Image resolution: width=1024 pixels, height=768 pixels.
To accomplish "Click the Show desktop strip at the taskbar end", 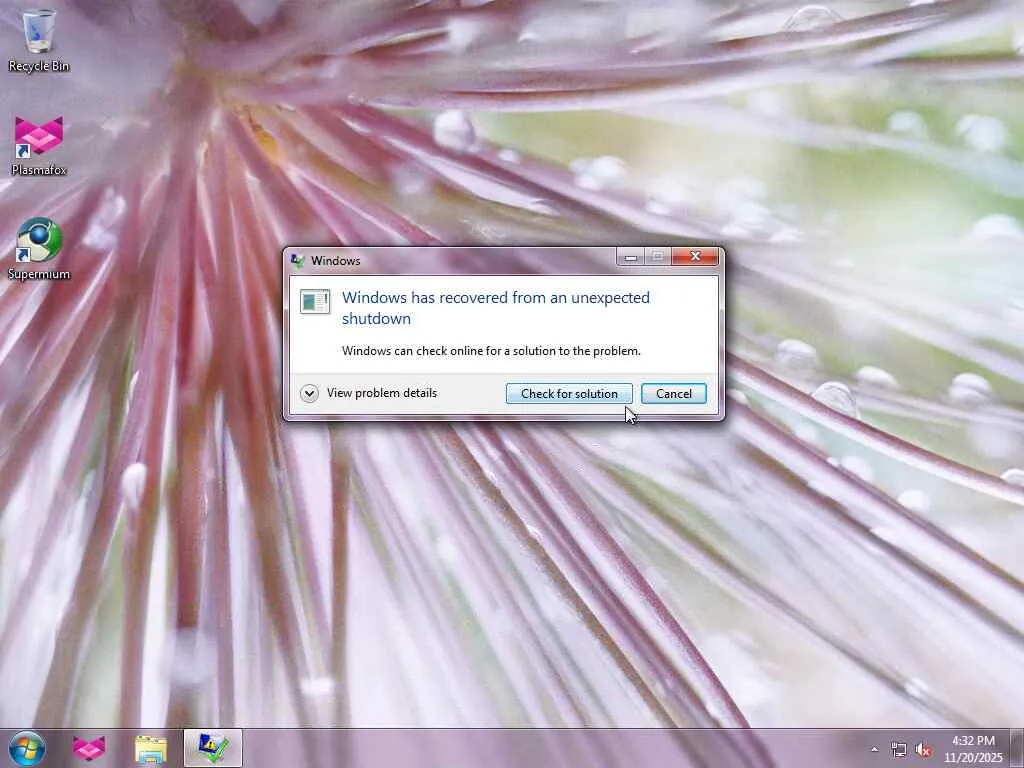I will (x=1017, y=748).
